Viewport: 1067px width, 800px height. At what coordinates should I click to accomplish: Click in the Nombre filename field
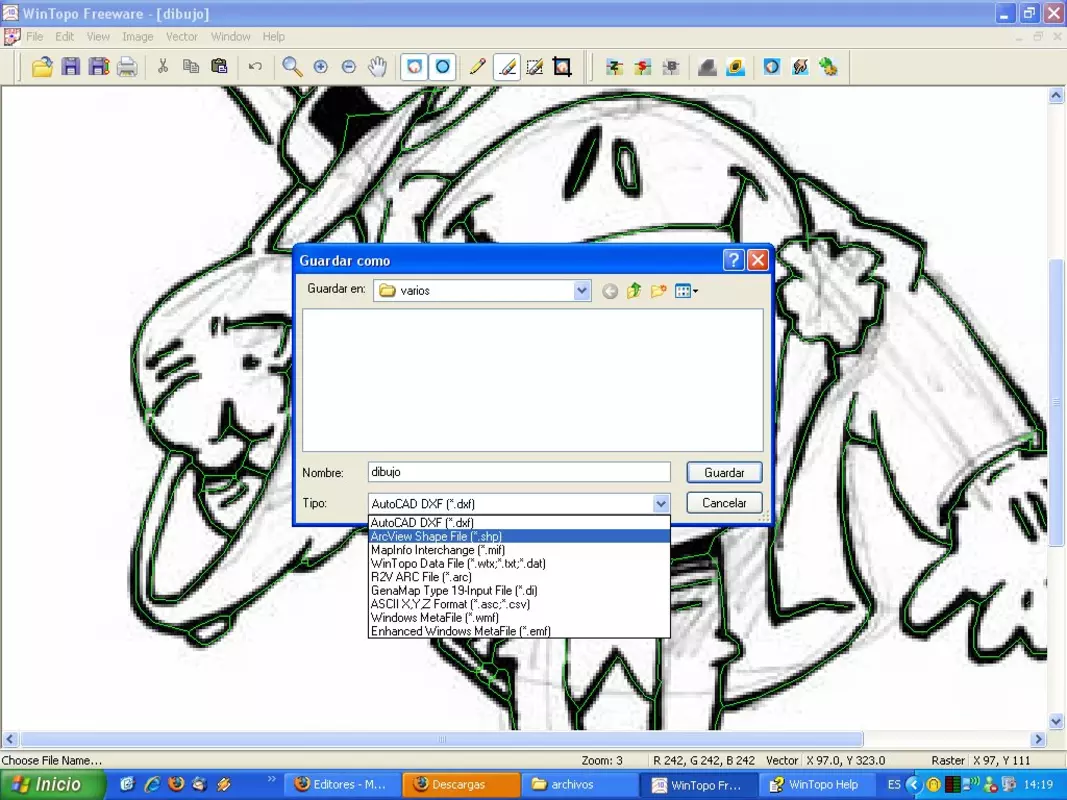519,472
